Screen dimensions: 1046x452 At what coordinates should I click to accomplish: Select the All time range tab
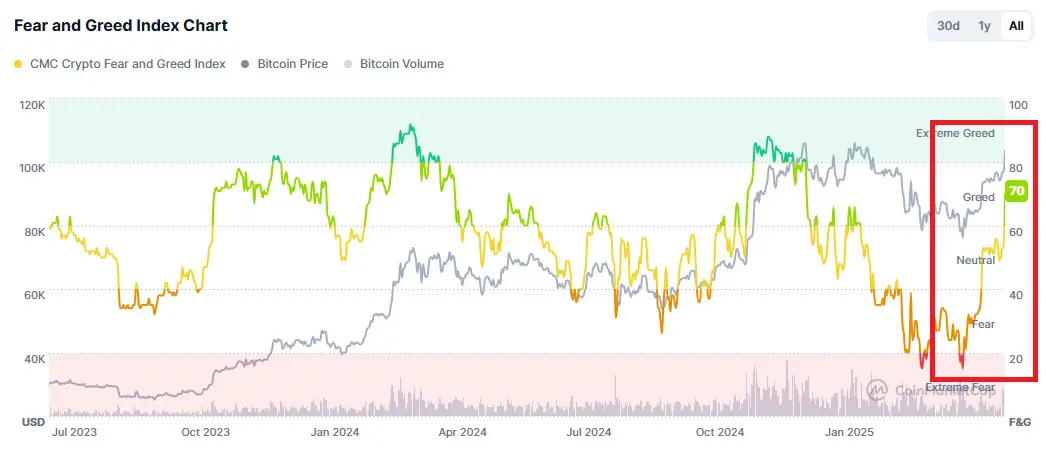[x=1015, y=26]
